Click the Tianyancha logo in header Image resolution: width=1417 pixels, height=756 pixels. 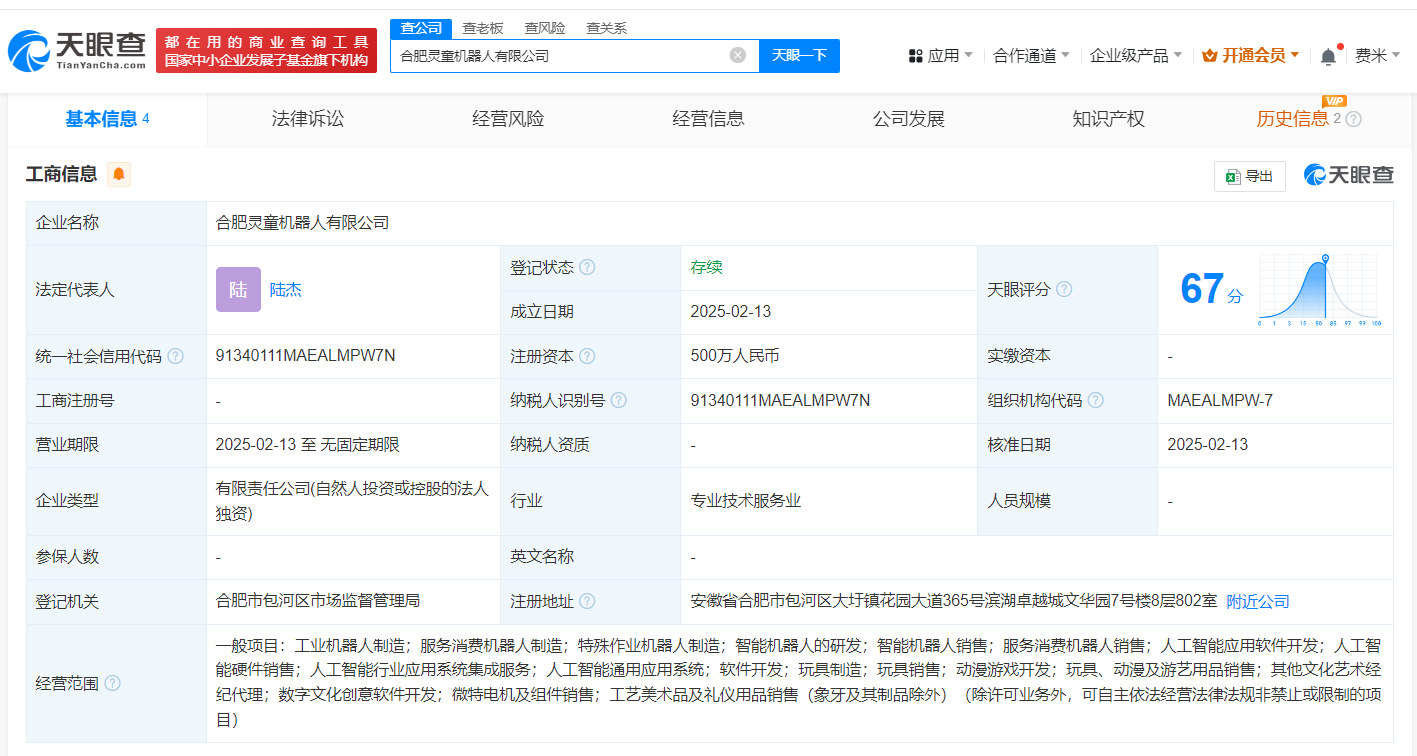pos(77,50)
